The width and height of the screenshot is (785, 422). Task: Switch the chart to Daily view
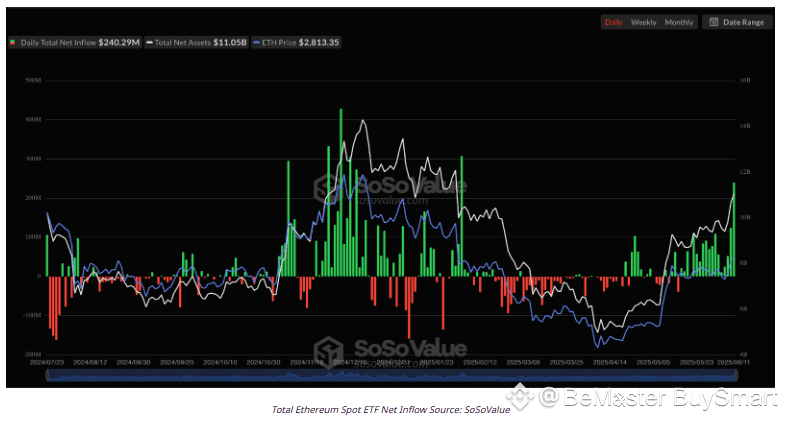(613, 22)
